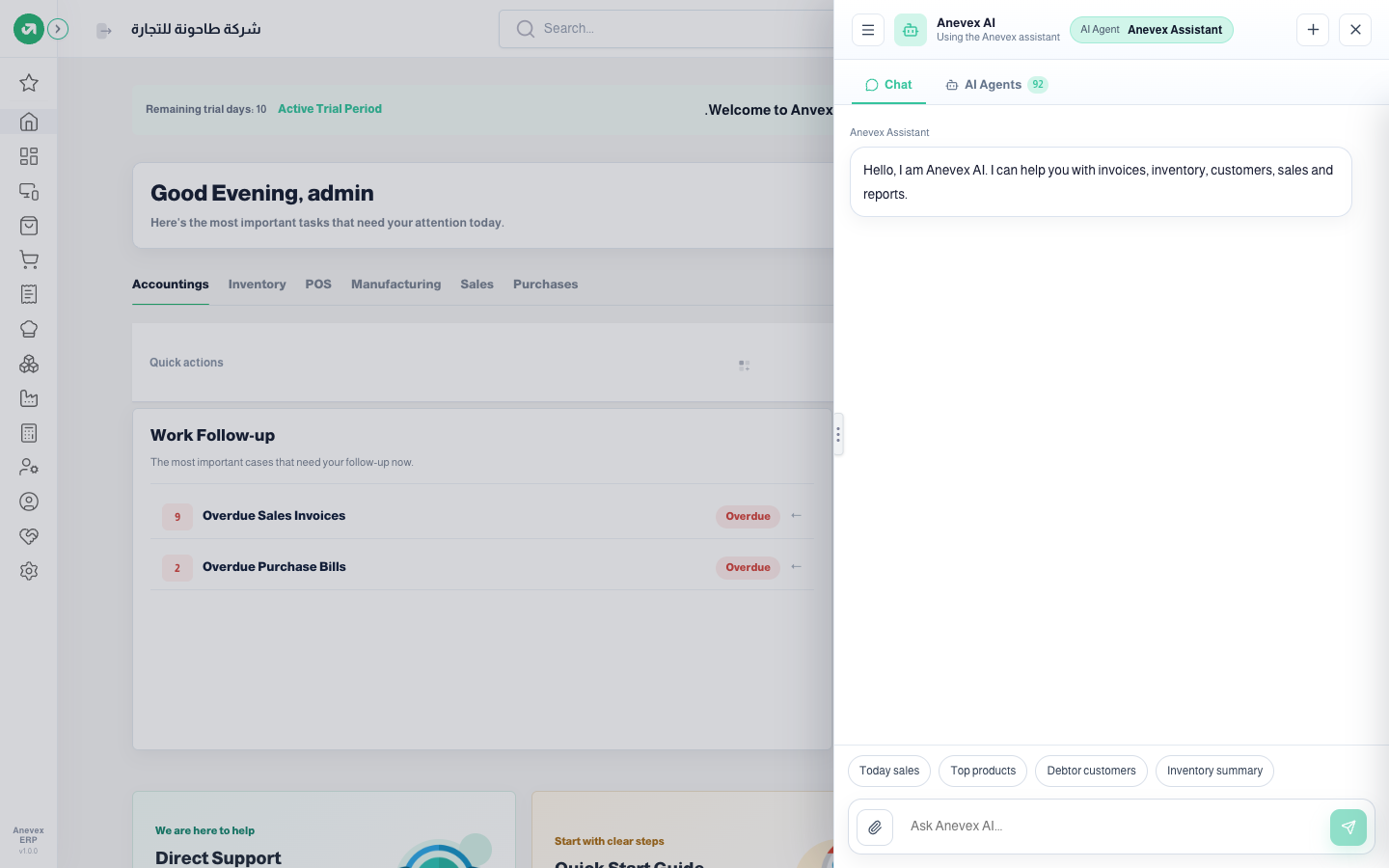Select the Purchases tab
Viewport: 1389px width, 868px height.
pyautogui.click(x=546, y=285)
